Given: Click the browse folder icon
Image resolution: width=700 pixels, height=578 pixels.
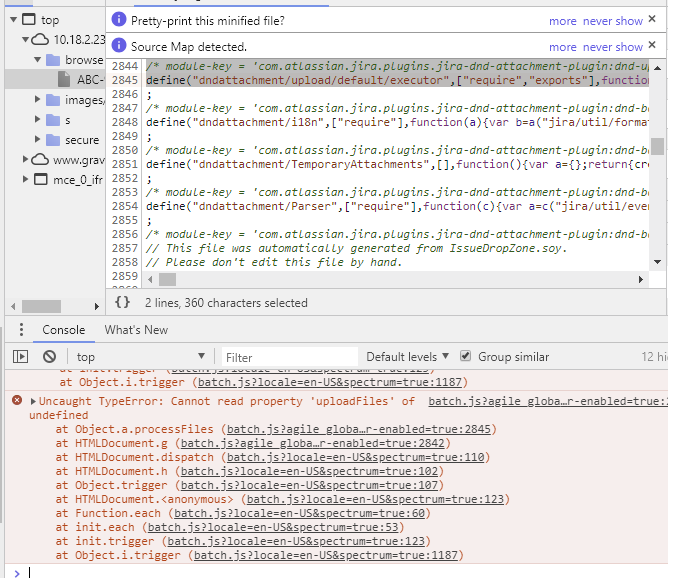Looking at the screenshot, I should pyautogui.click(x=53, y=60).
